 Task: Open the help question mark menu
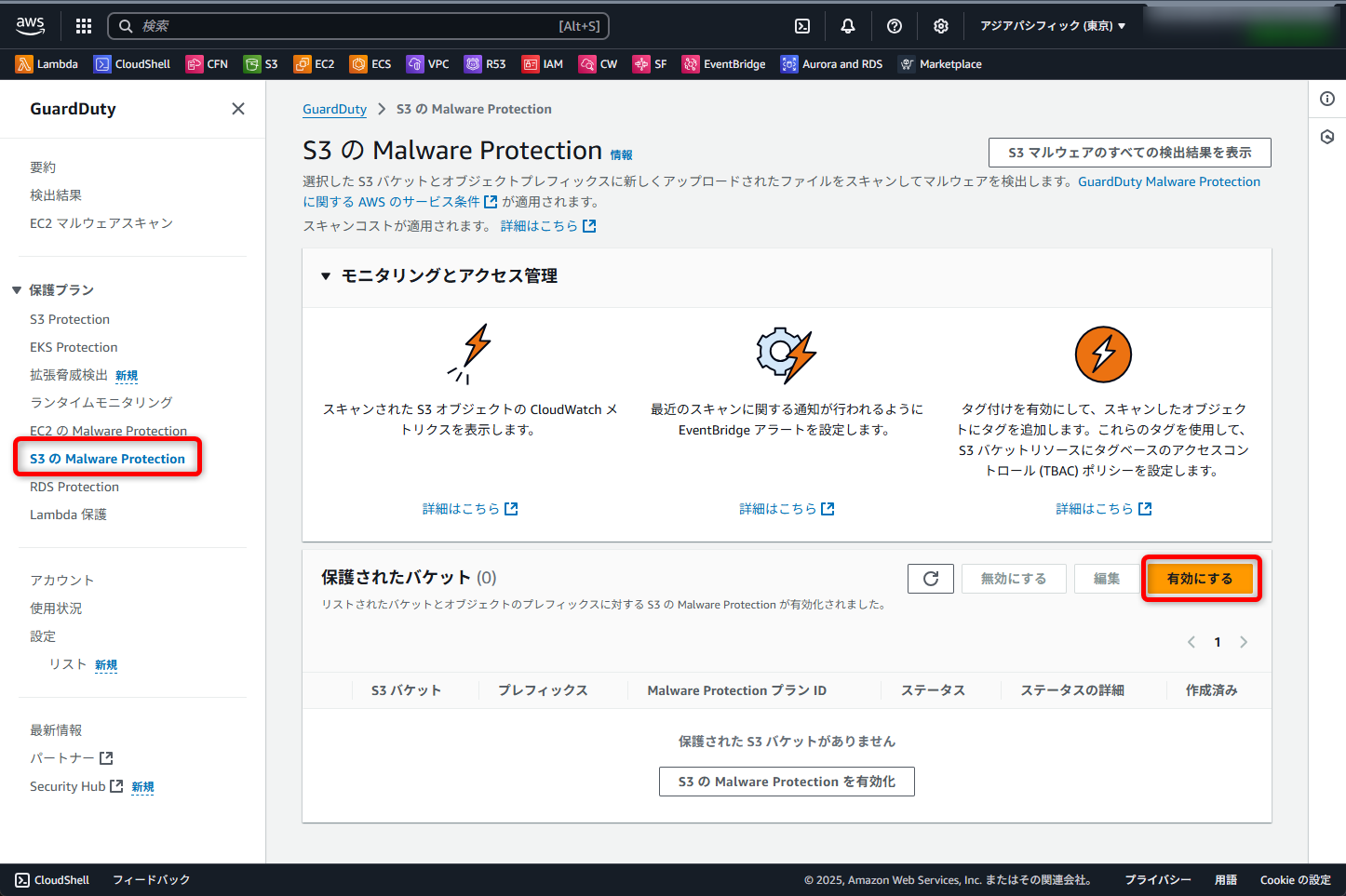tap(895, 26)
